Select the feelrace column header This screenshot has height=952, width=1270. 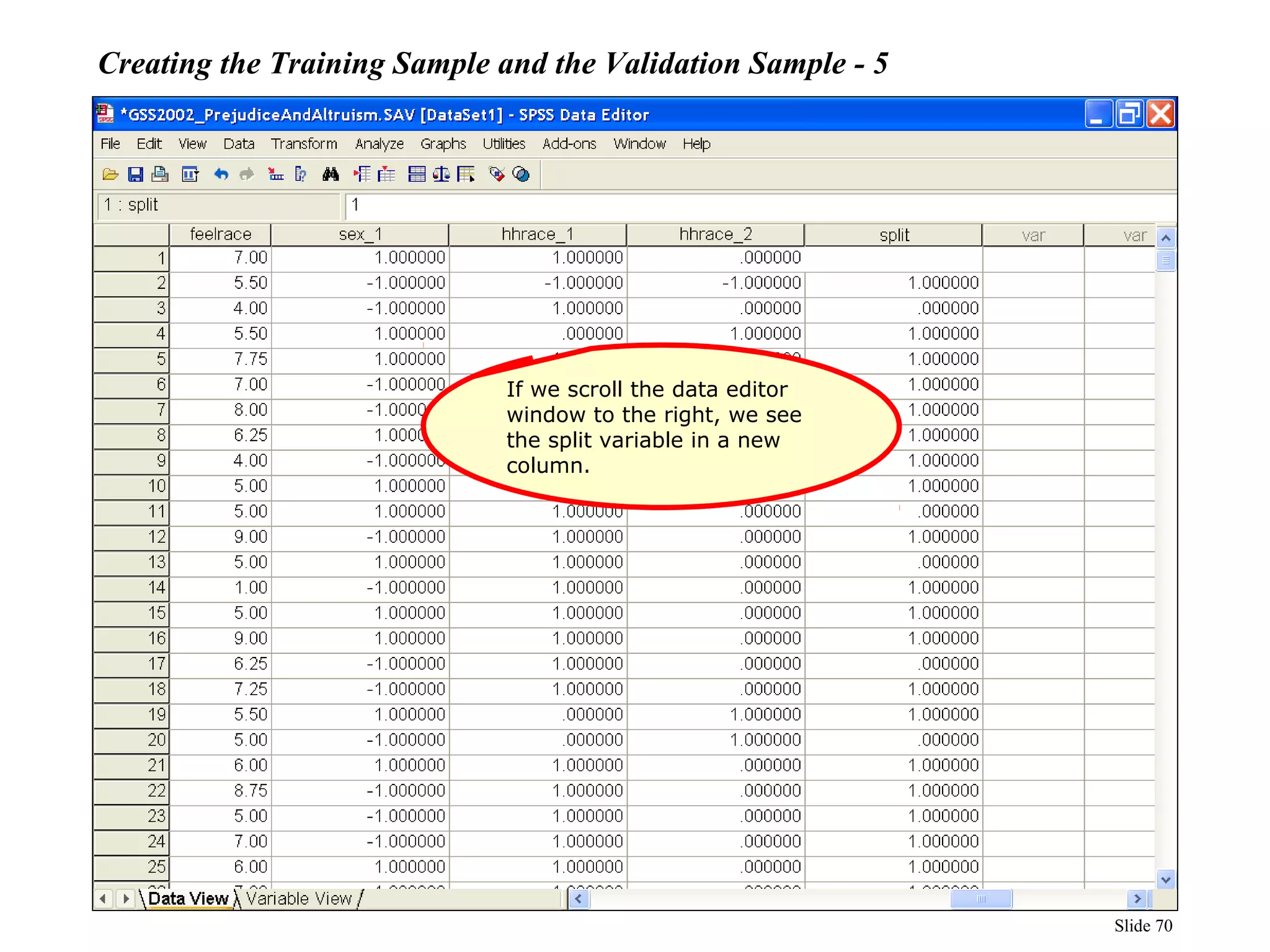click(220, 234)
